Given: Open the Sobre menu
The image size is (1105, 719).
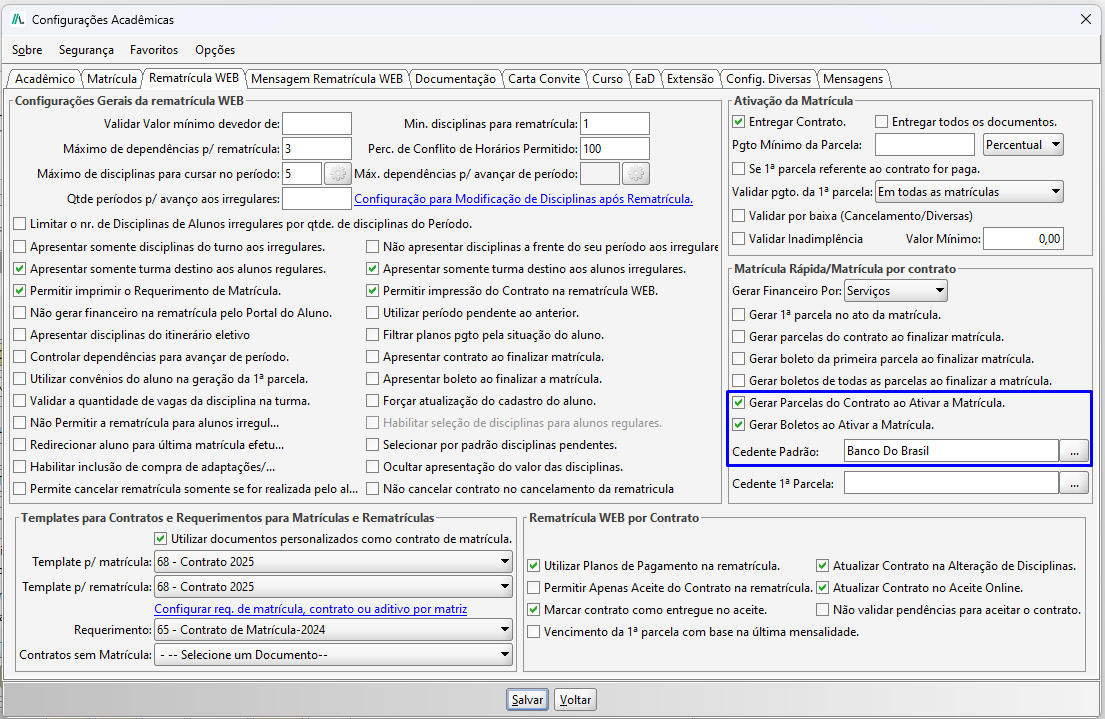Looking at the screenshot, I should pos(27,50).
